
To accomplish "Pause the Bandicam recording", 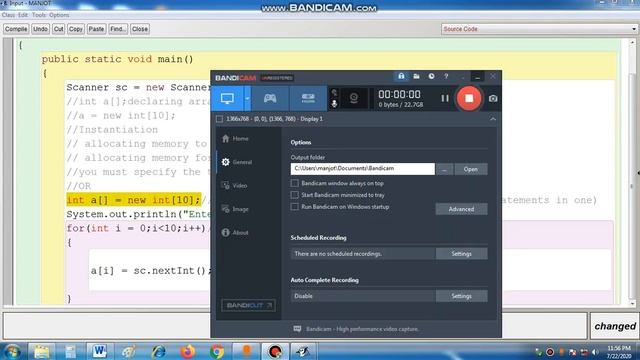I will point(445,98).
